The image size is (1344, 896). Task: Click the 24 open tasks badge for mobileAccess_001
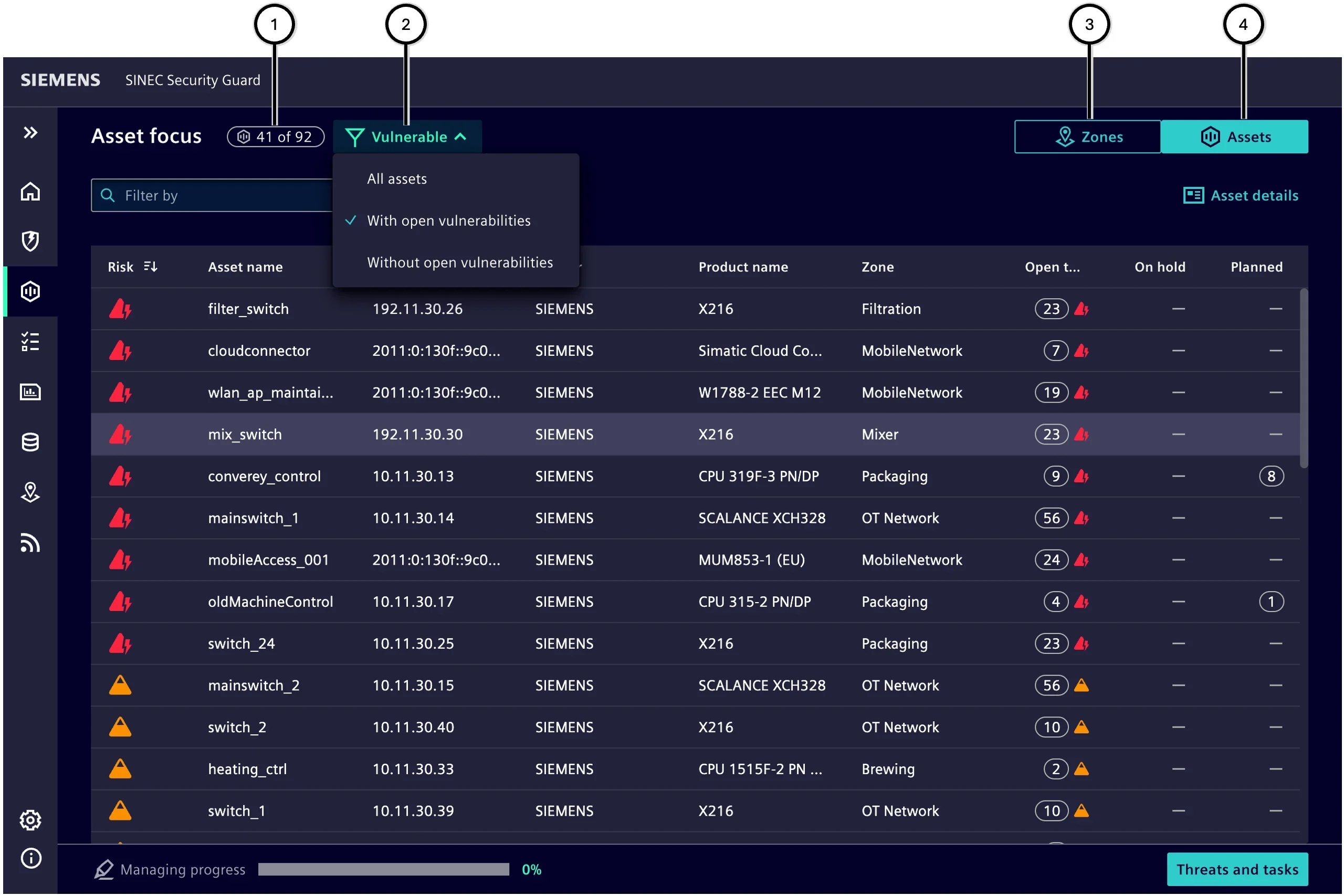1052,560
